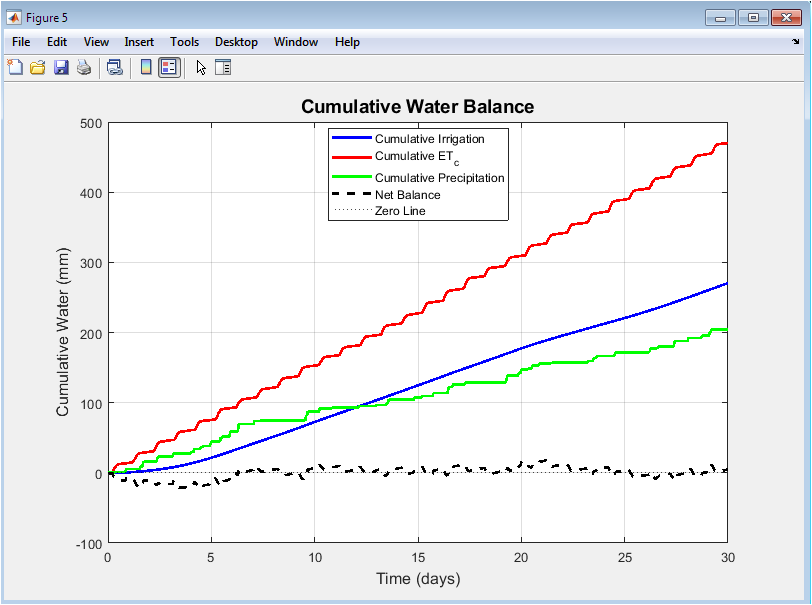Click the Print Figure icon
The height and width of the screenshot is (605, 812).
pos(84,67)
